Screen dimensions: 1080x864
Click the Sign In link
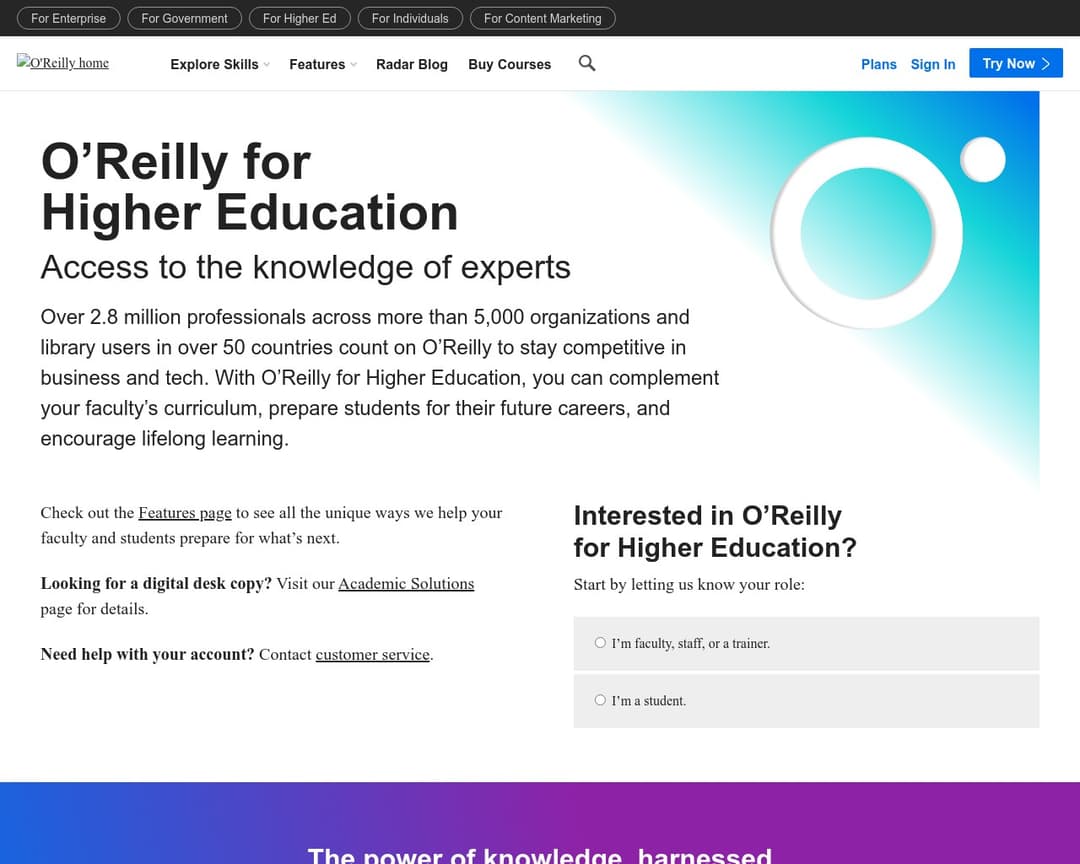click(933, 64)
